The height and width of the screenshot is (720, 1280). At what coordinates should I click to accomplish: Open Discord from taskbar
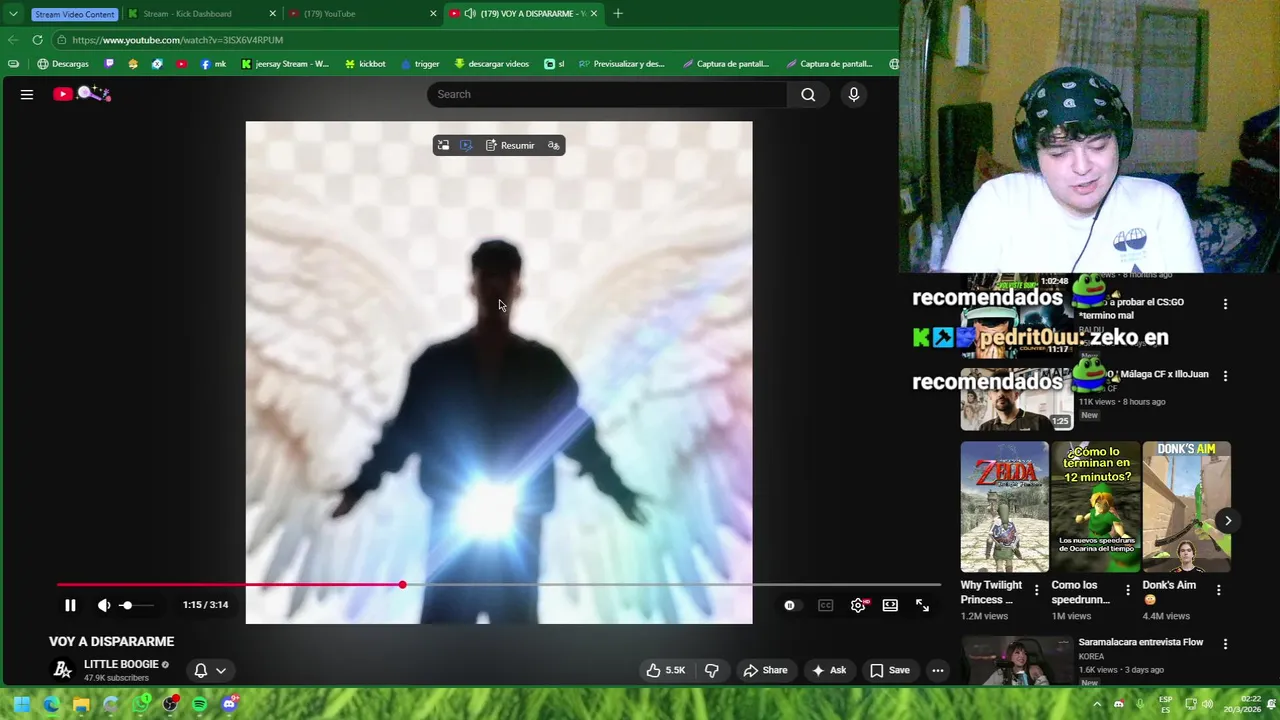tap(229, 704)
